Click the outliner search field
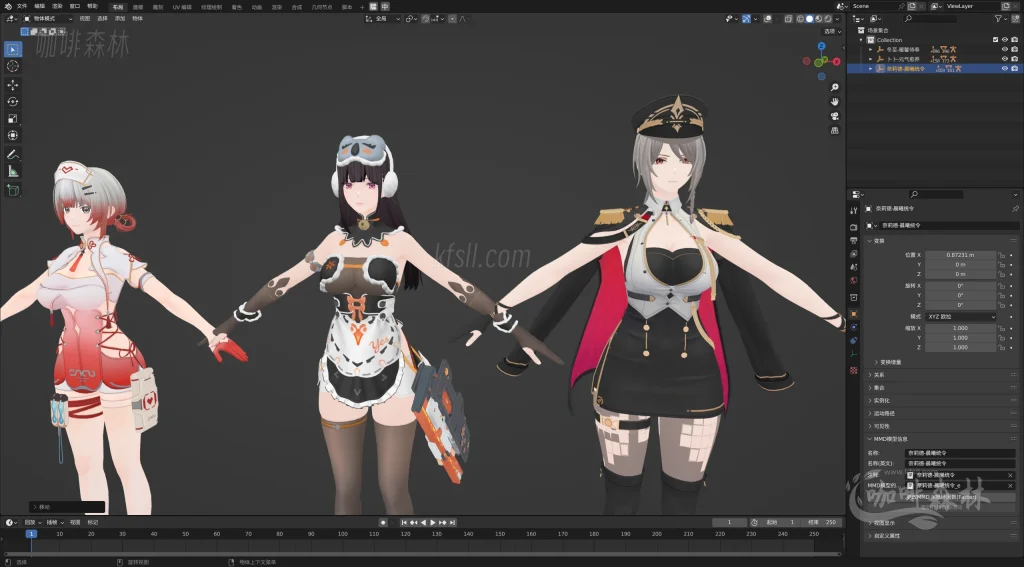1024x567 pixels. (x=931, y=19)
